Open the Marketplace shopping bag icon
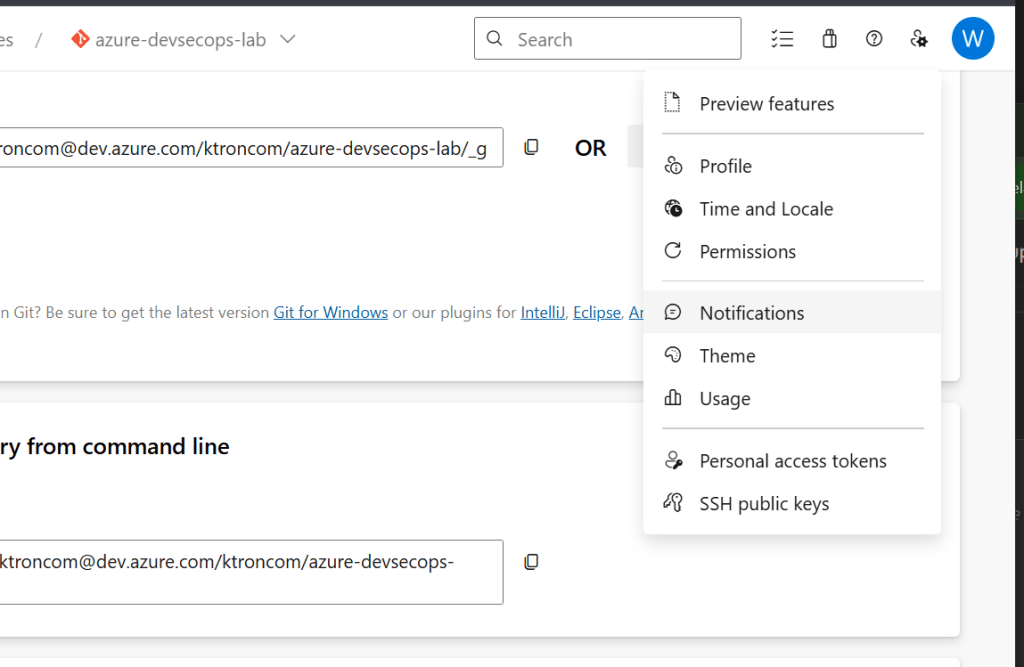1024x667 pixels. click(x=829, y=39)
